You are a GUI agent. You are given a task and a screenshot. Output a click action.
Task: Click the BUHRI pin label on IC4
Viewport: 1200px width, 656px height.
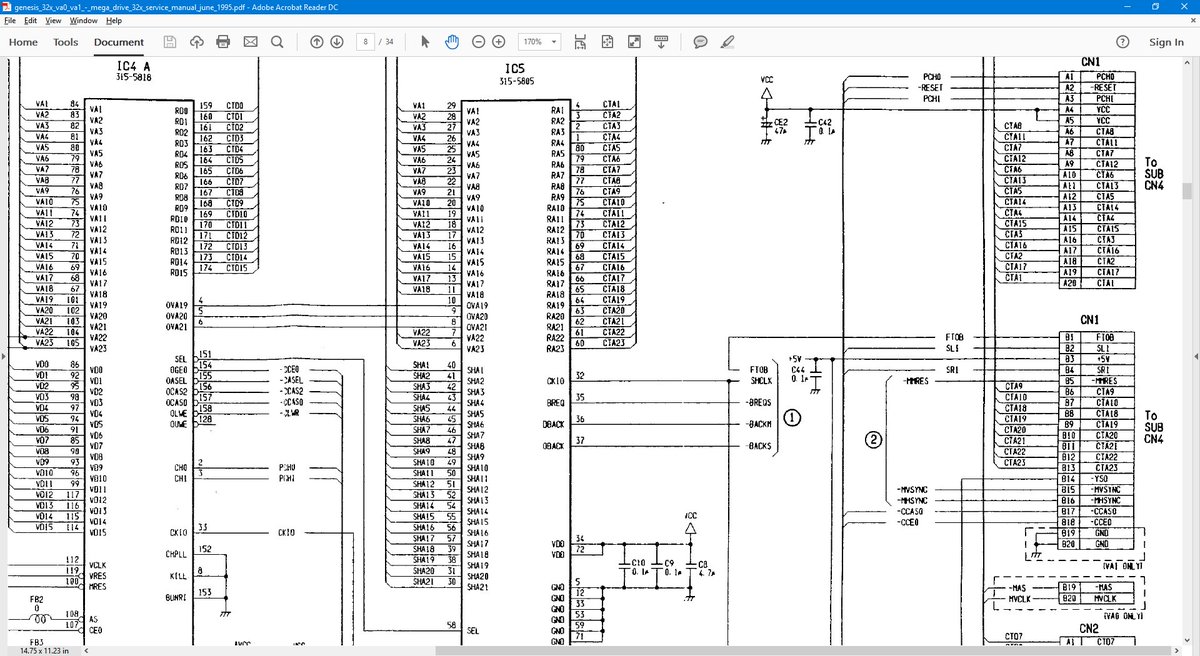tap(178, 597)
